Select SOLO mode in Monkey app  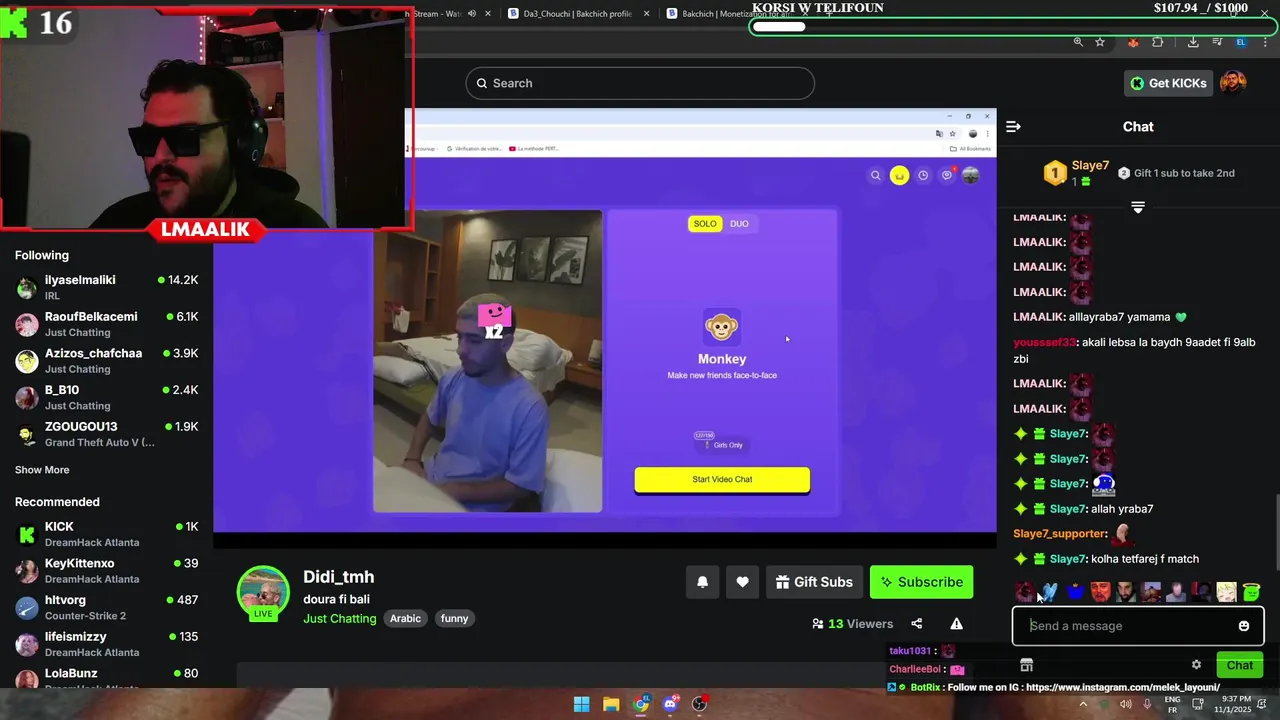[705, 224]
